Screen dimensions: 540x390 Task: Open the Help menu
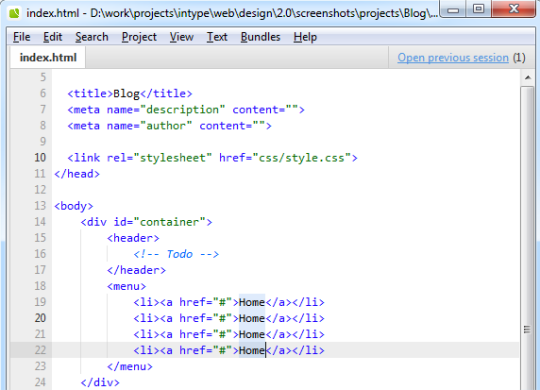(305, 37)
